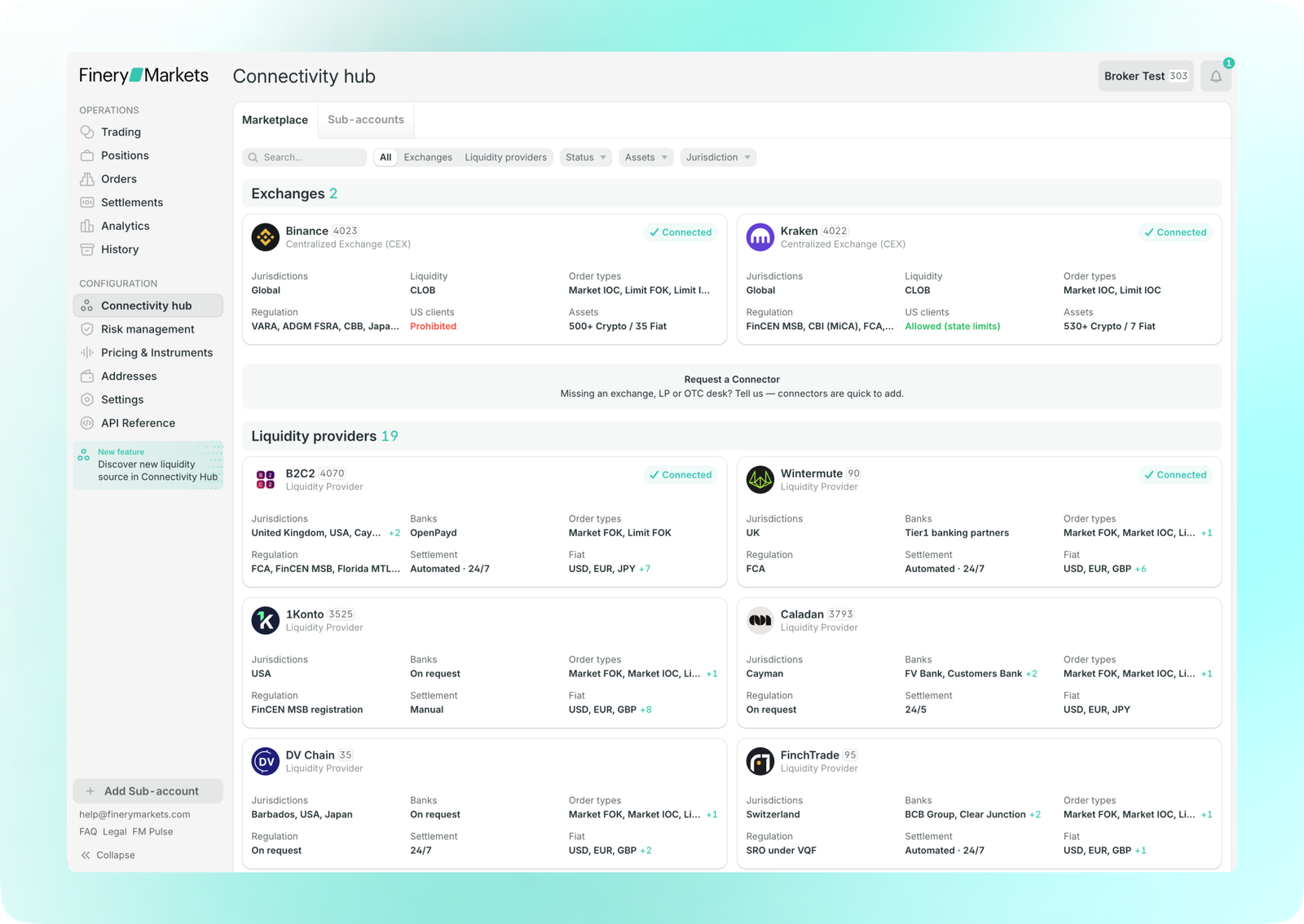The width and height of the screenshot is (1304, 924).
Task: Open the Status dropdown filter
Action: point(585,157)
